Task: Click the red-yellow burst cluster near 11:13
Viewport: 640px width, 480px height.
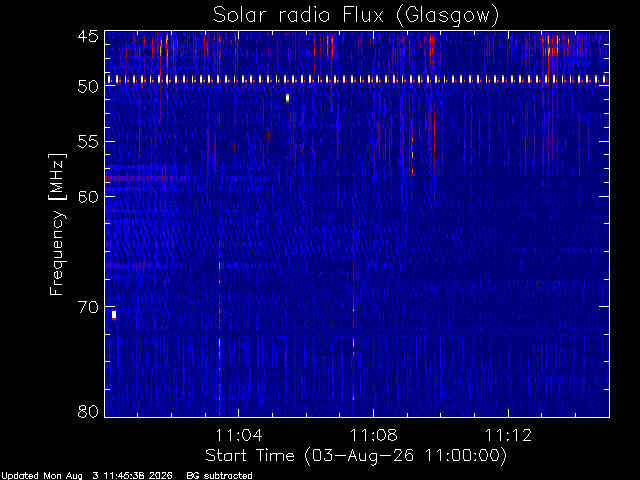Action: 551,47
